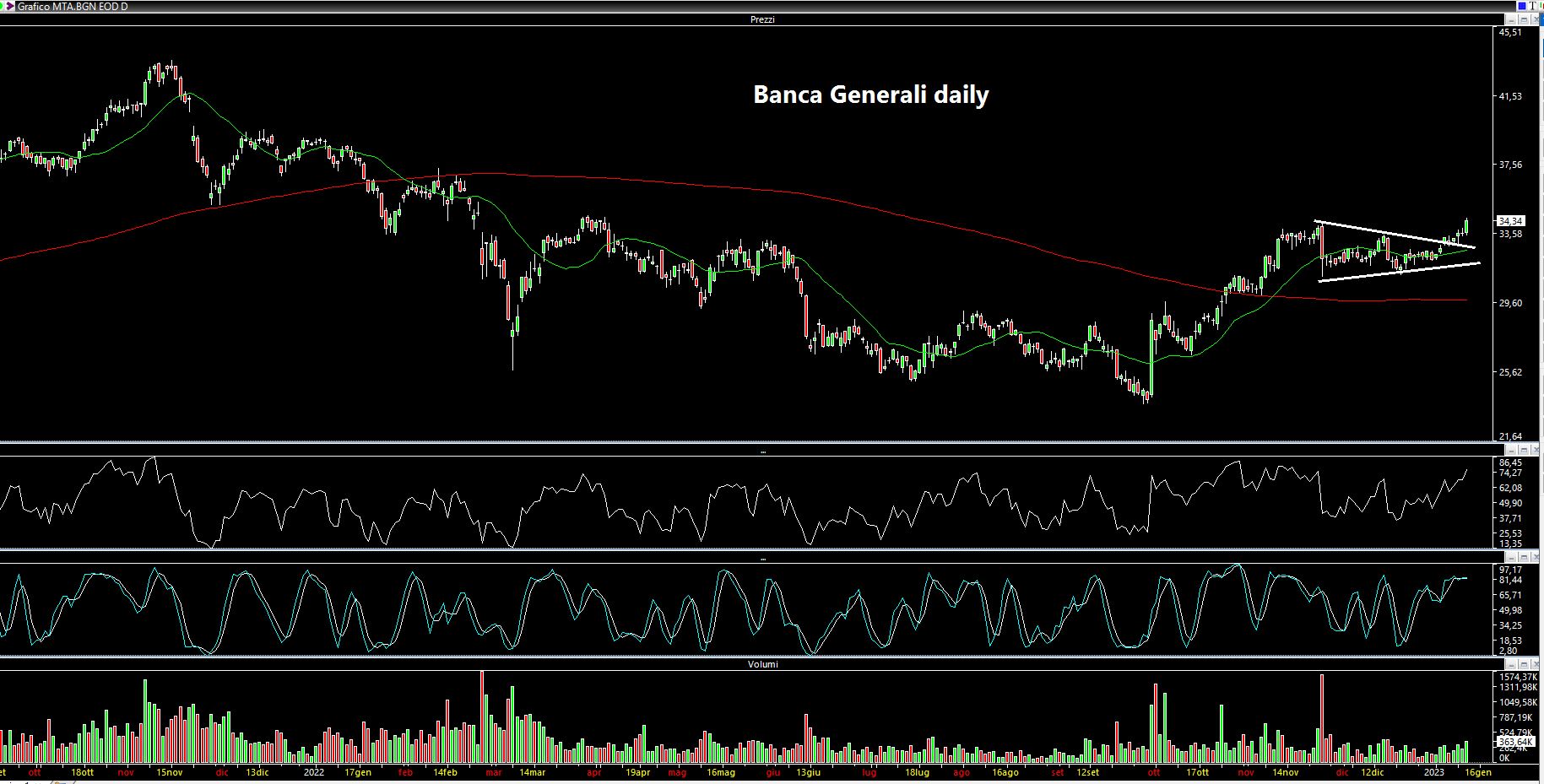Click the 17gen date label
Screen dimensions: 1544x784
coord(358,772)
